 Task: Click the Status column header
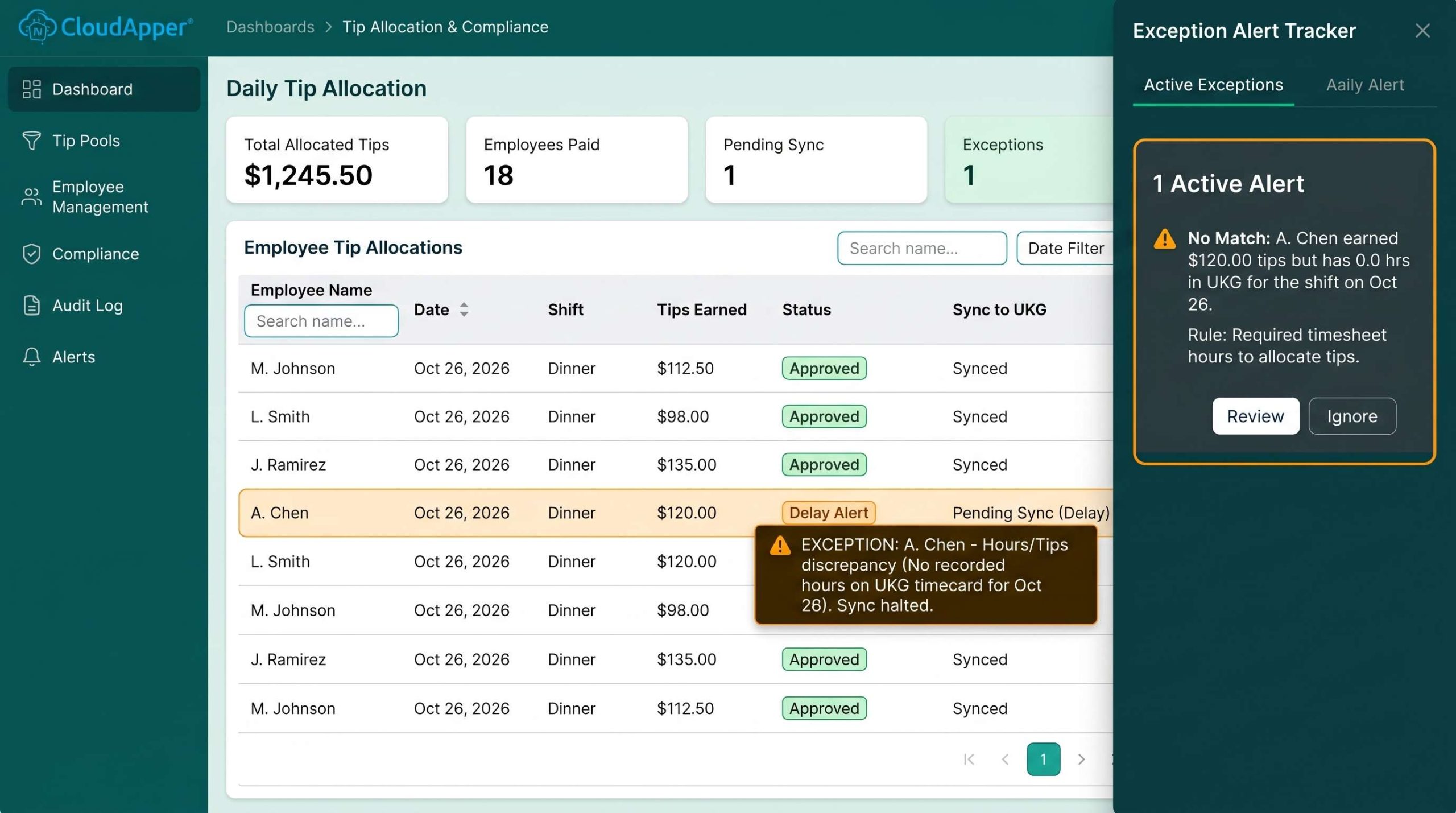tap(806, 309)
